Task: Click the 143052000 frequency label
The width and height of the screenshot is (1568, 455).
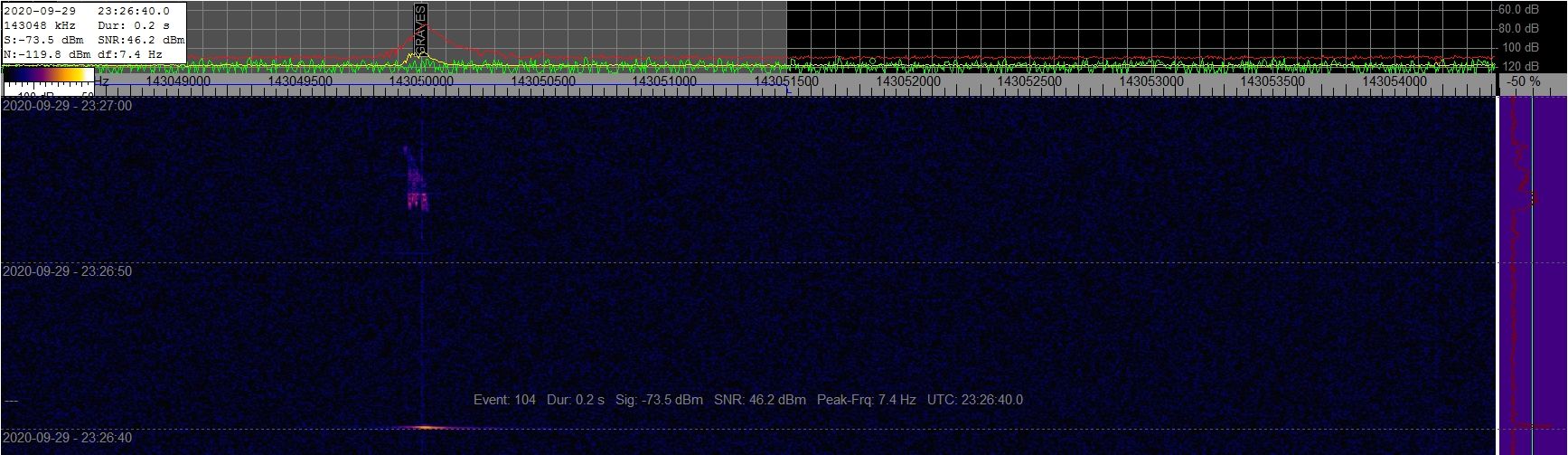Action: (x=908, y=81)
